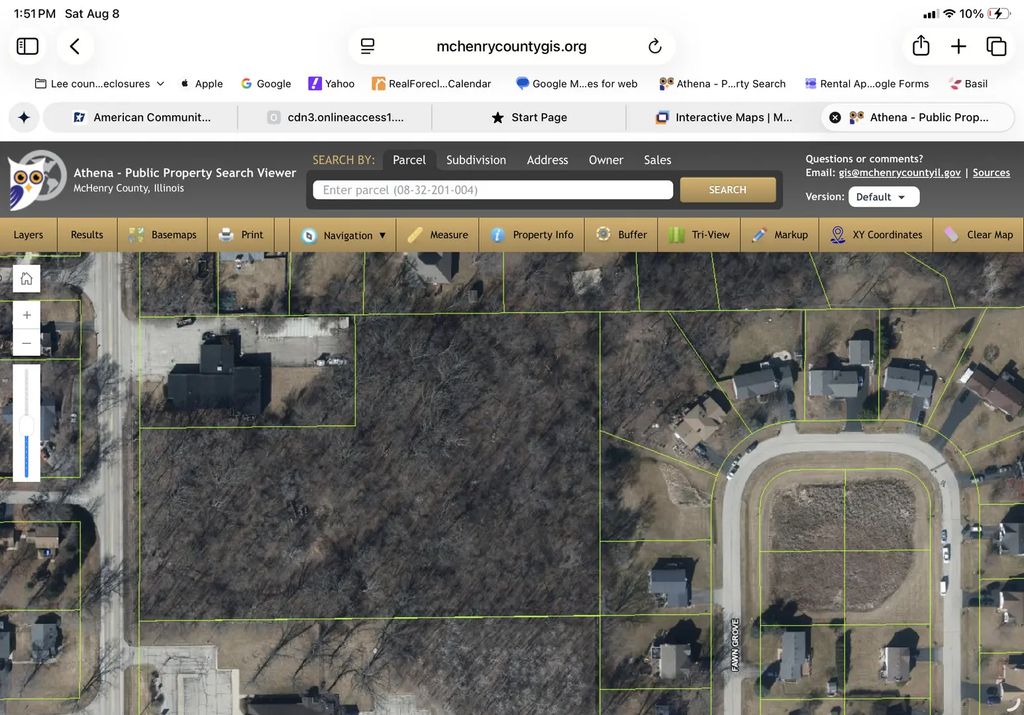1024x715 pixels.
Task: Switch to Address search
Action: (x=547, y=160)
